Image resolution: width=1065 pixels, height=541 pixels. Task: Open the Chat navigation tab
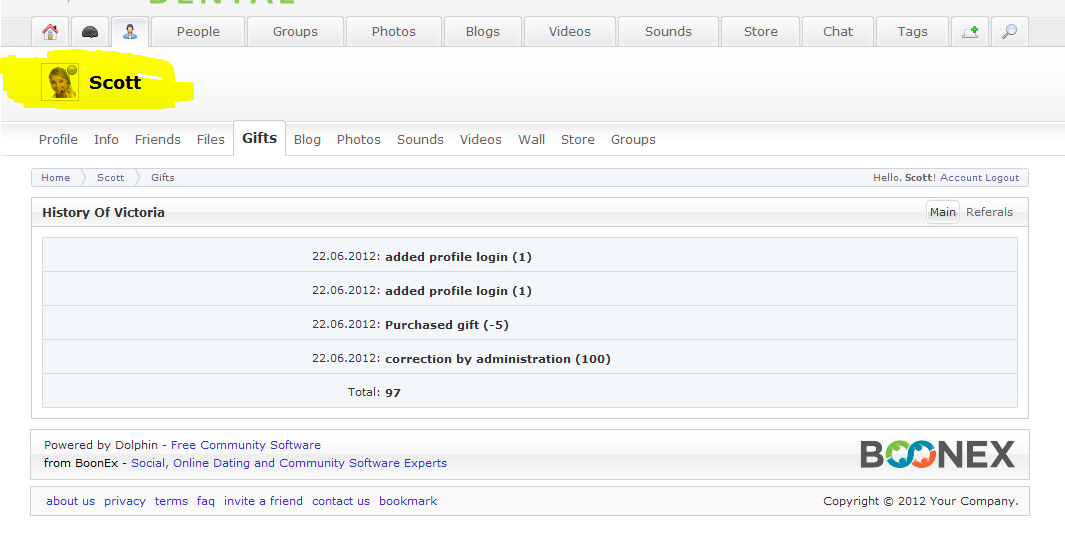pos(838,32)
